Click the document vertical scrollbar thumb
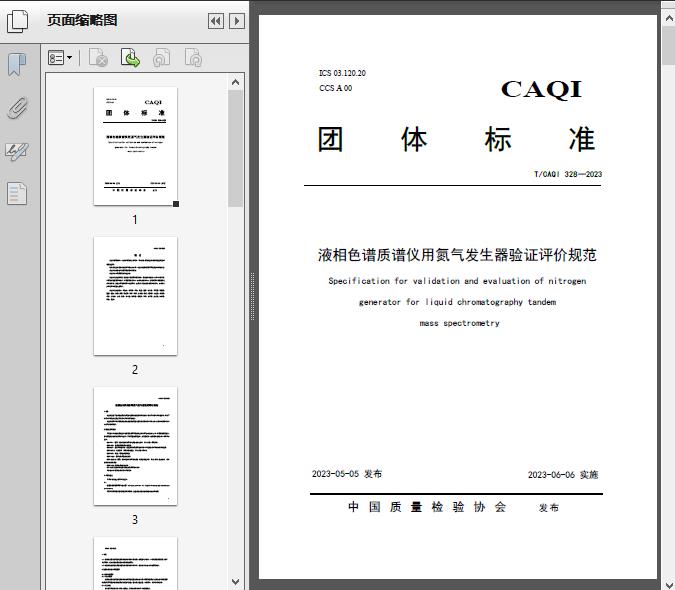Image resolution: width=675 pixels, height=590 pixels. 669,45
